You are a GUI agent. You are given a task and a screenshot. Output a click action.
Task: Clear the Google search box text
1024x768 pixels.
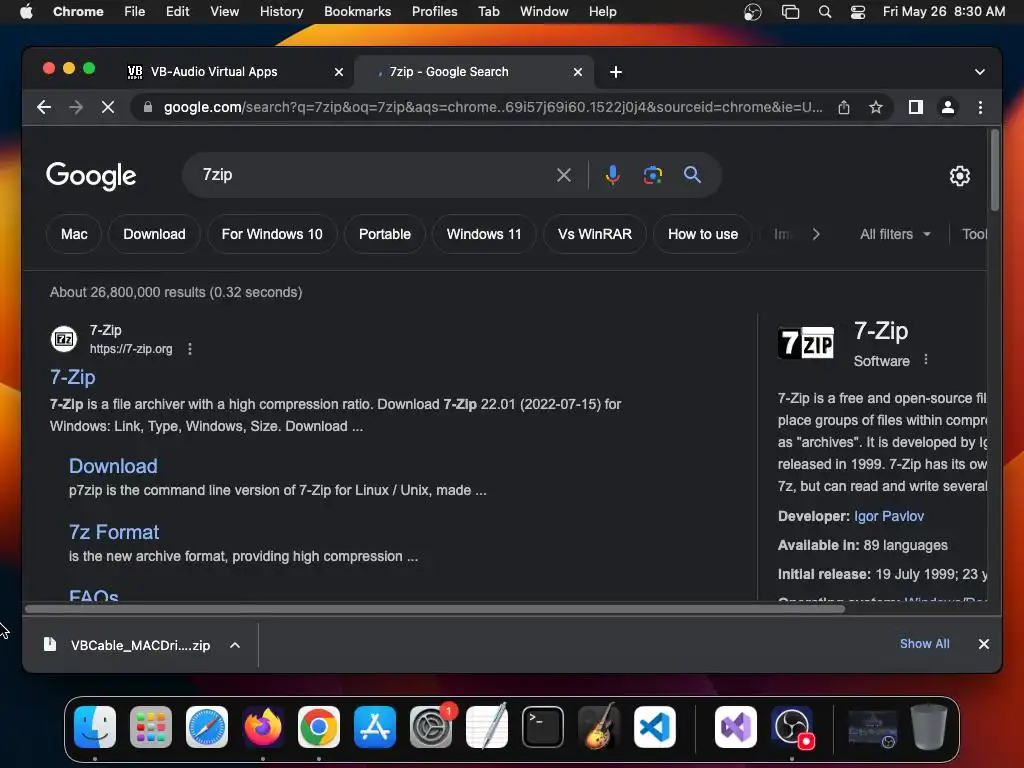564,174
